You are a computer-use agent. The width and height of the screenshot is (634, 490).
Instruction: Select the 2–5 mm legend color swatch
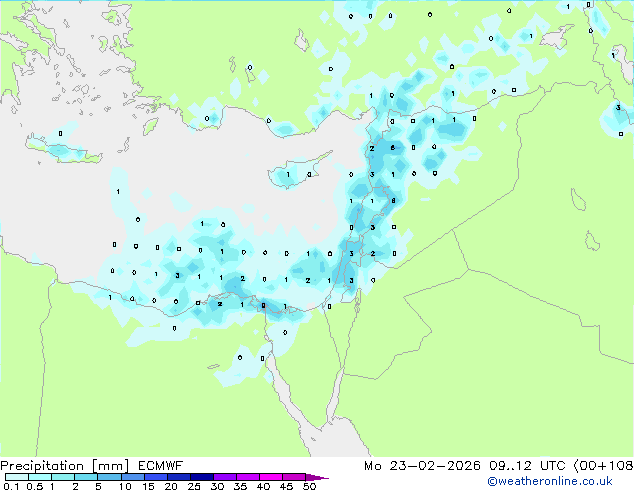pos(86,477)
